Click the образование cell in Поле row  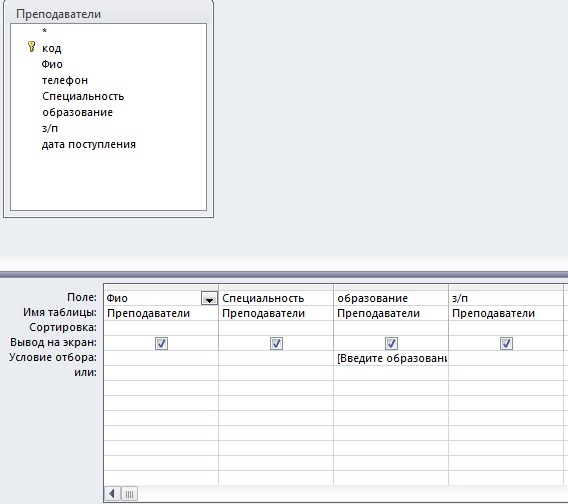391,298
